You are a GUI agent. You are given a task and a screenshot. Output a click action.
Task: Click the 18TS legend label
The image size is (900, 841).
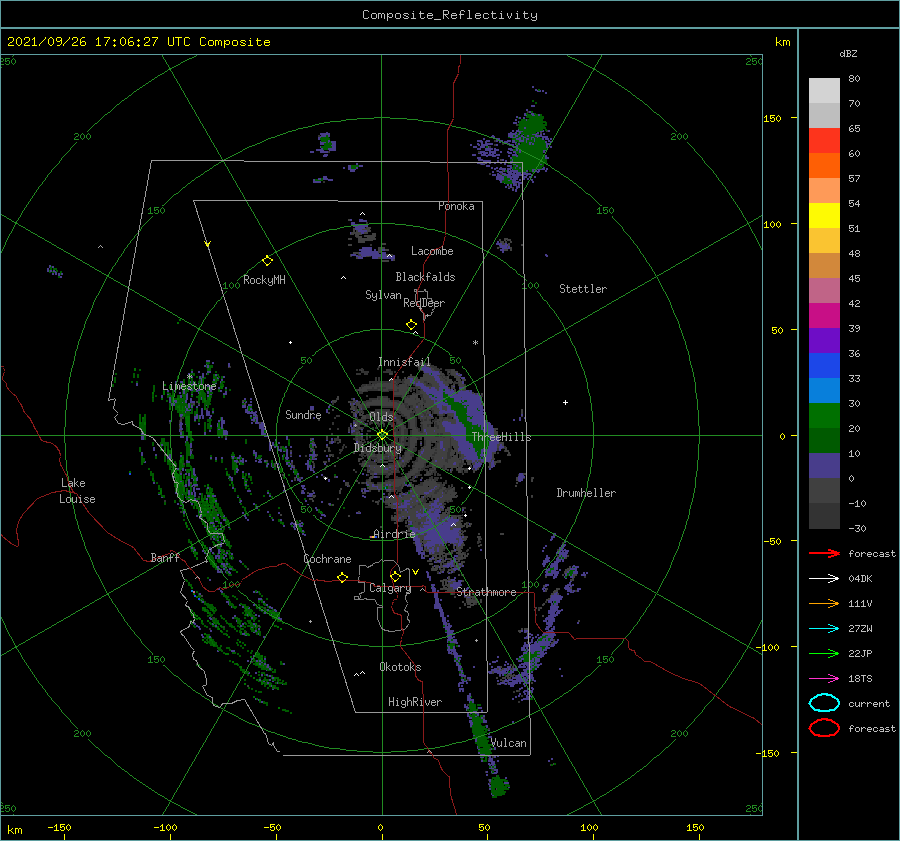(860, 679)
